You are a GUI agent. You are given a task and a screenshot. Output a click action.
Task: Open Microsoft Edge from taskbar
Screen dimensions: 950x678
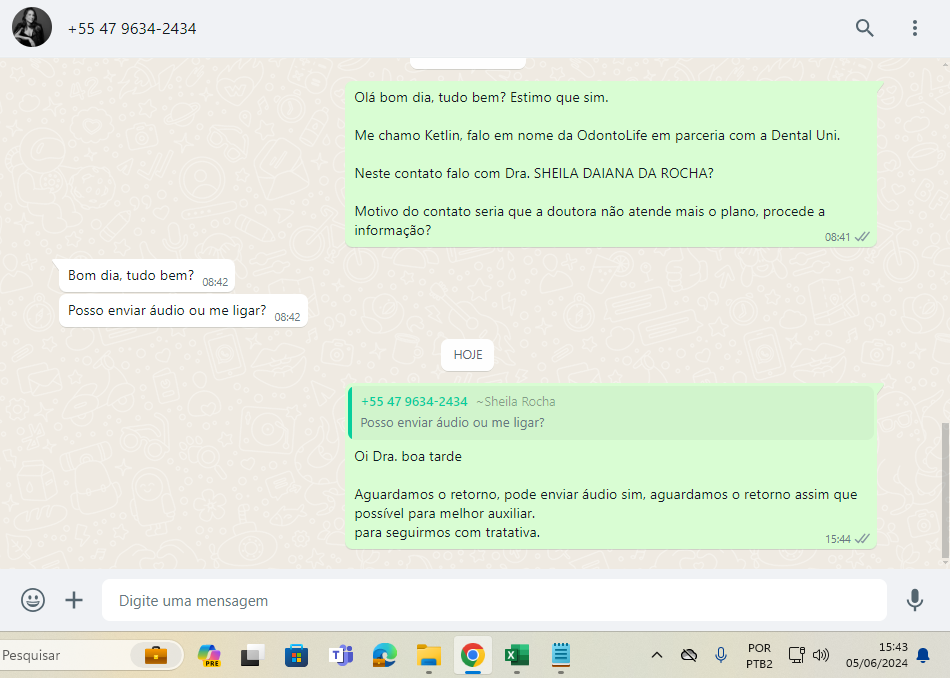[x=385, y=655]
